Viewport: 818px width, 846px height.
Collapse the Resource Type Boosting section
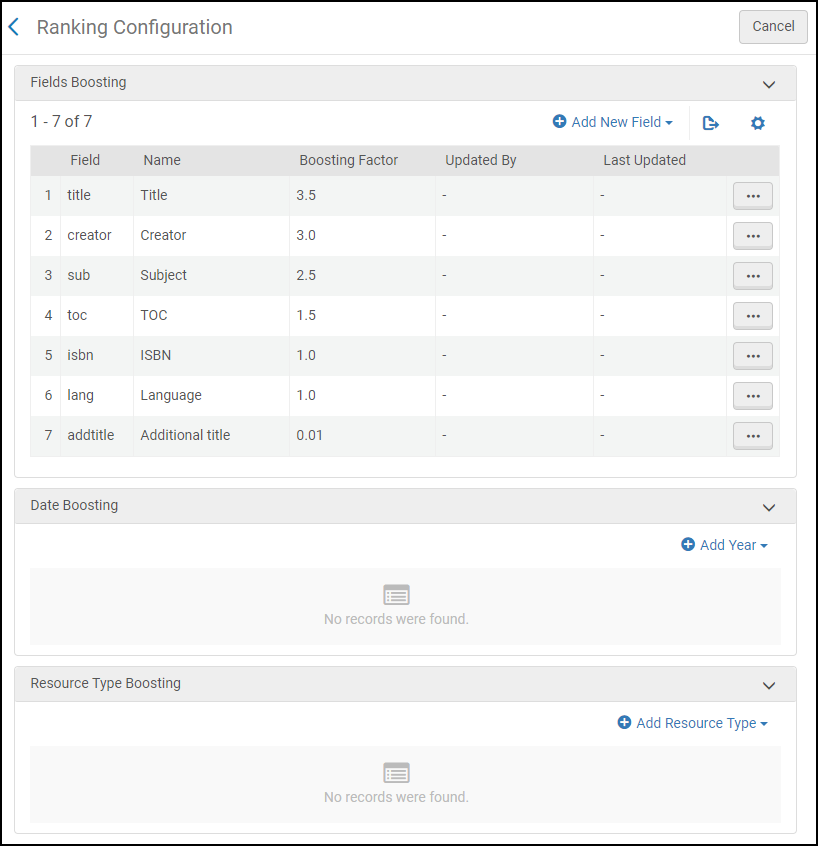click(x=769, y=686)
